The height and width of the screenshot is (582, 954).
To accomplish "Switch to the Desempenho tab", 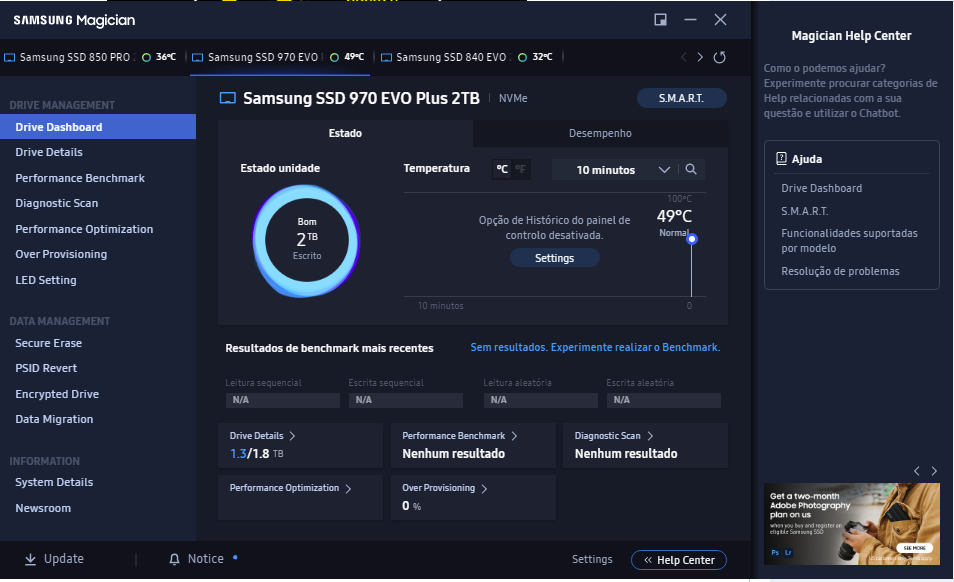I will (600, 133).
